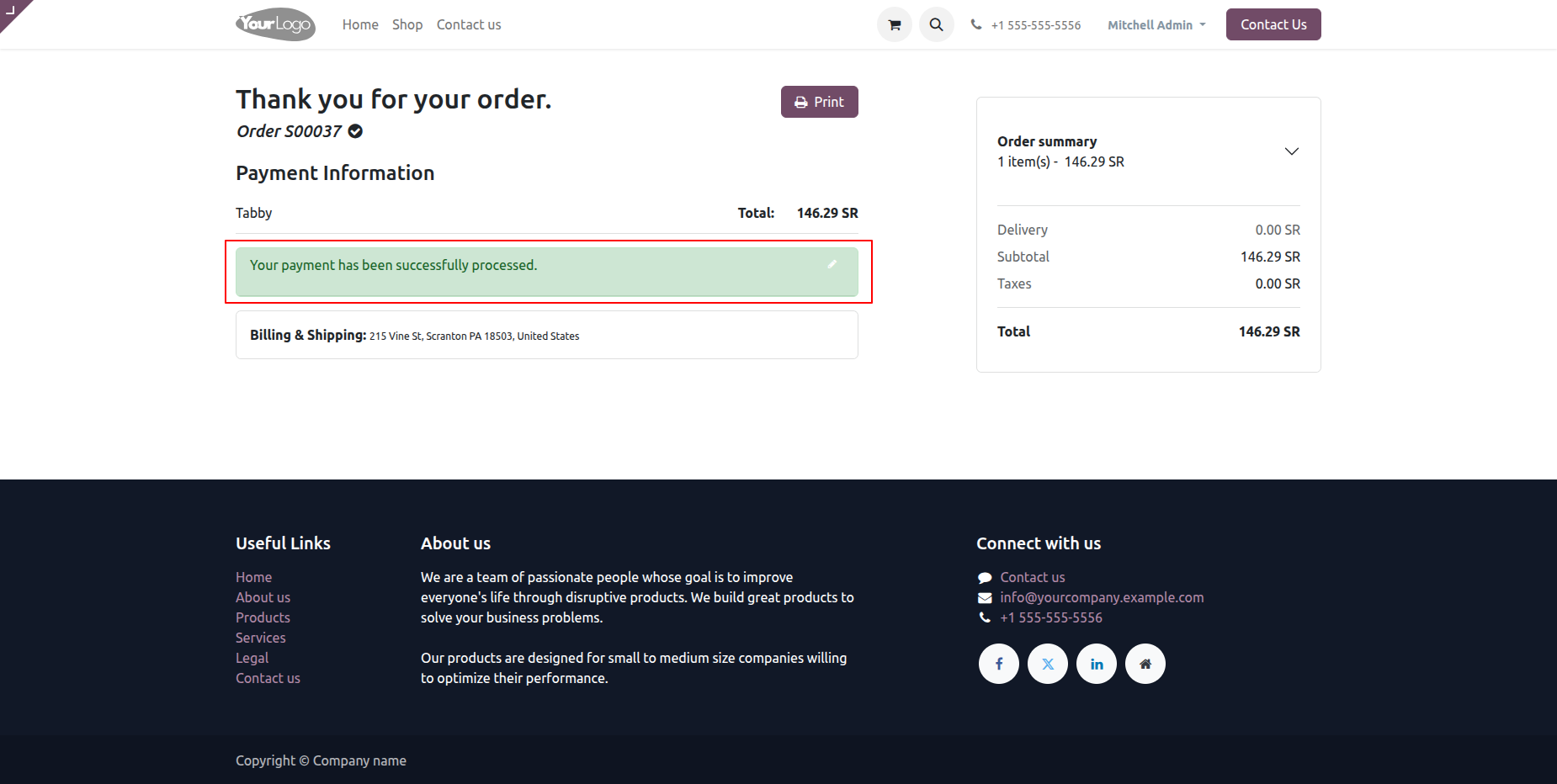The width and height of the screenshot is (1557, 784).
Task: Follow the Legal footer link
Action: 252,658
